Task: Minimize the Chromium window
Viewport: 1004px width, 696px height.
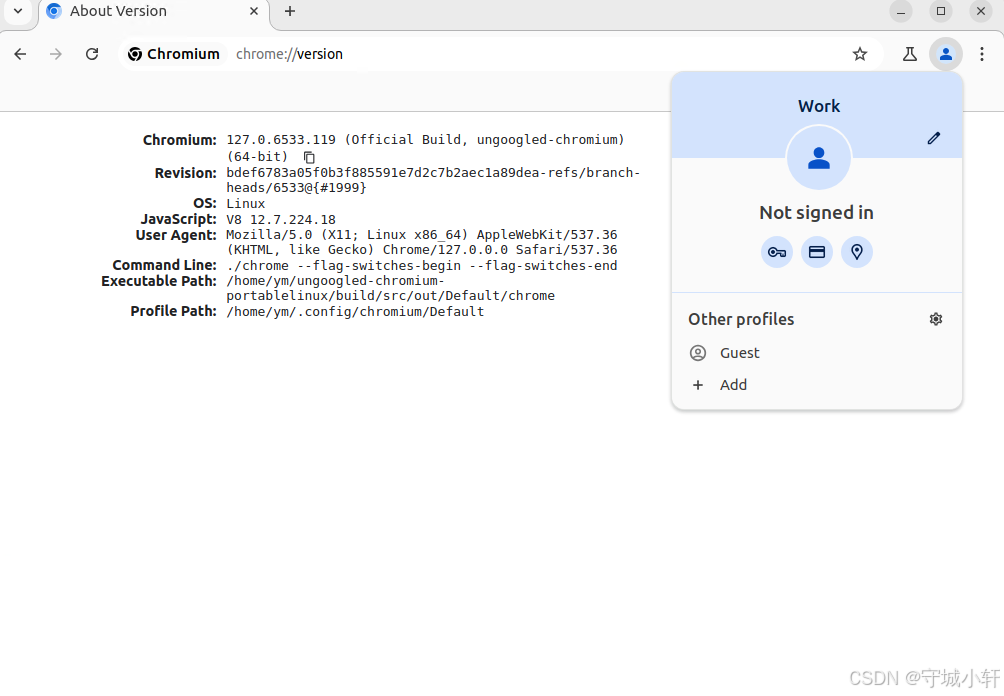Action: tap(901, 12)
